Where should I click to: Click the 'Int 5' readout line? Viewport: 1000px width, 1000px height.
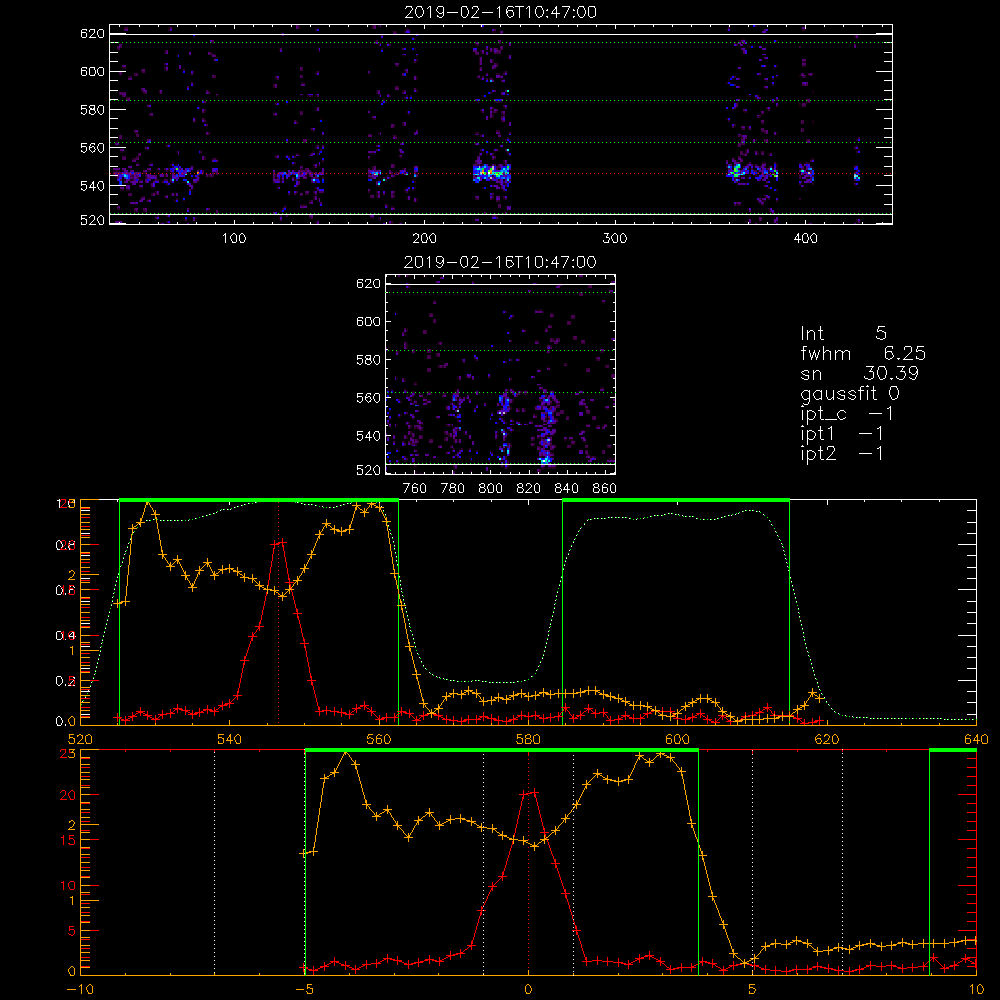843,334
